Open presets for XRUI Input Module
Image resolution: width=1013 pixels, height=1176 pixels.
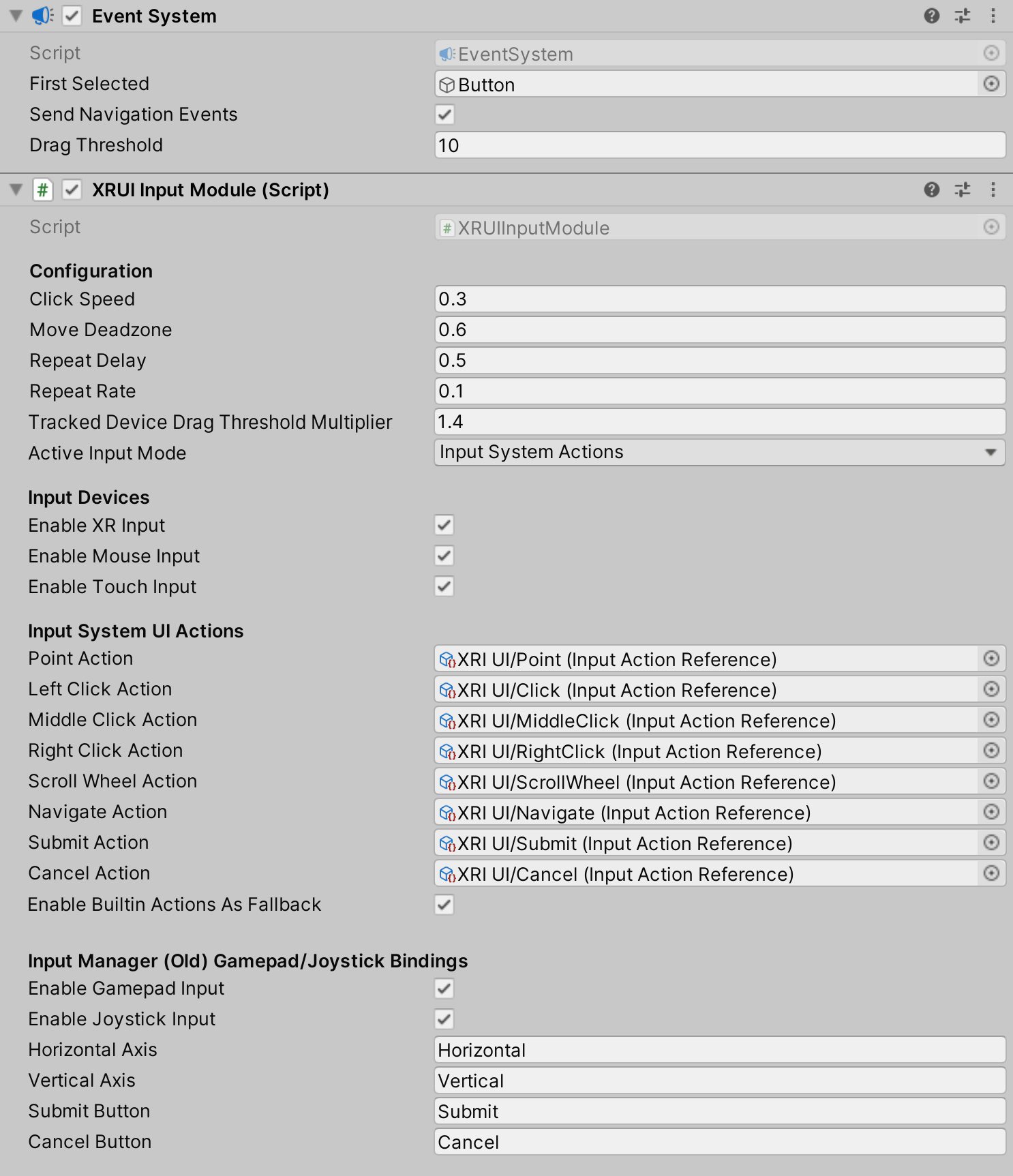(962, 190)
